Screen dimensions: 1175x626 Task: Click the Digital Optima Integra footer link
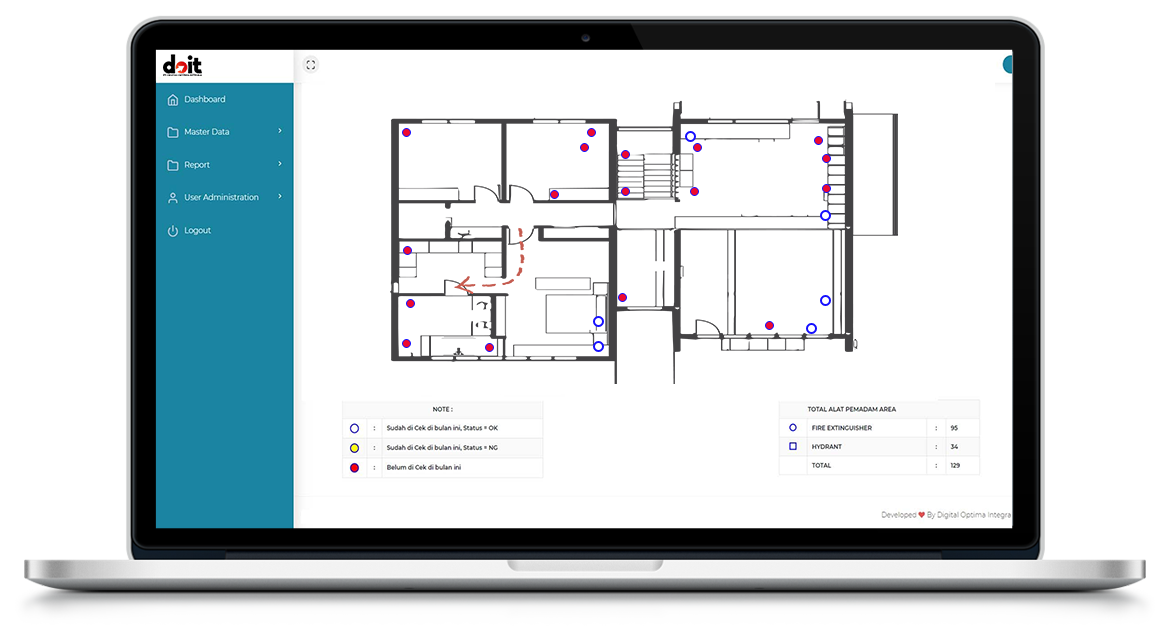973,515
